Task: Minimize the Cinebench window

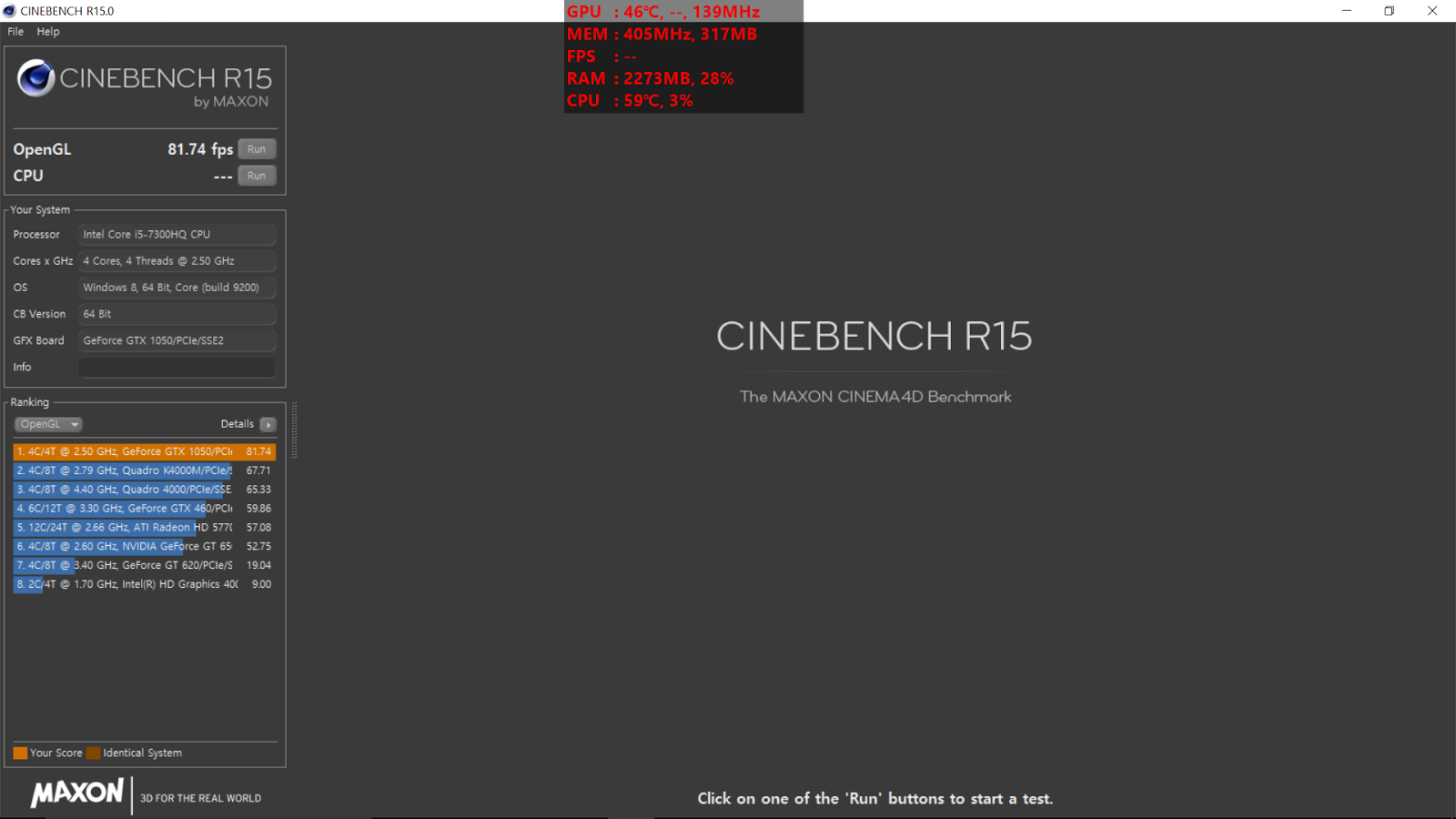Action: 1347,11
